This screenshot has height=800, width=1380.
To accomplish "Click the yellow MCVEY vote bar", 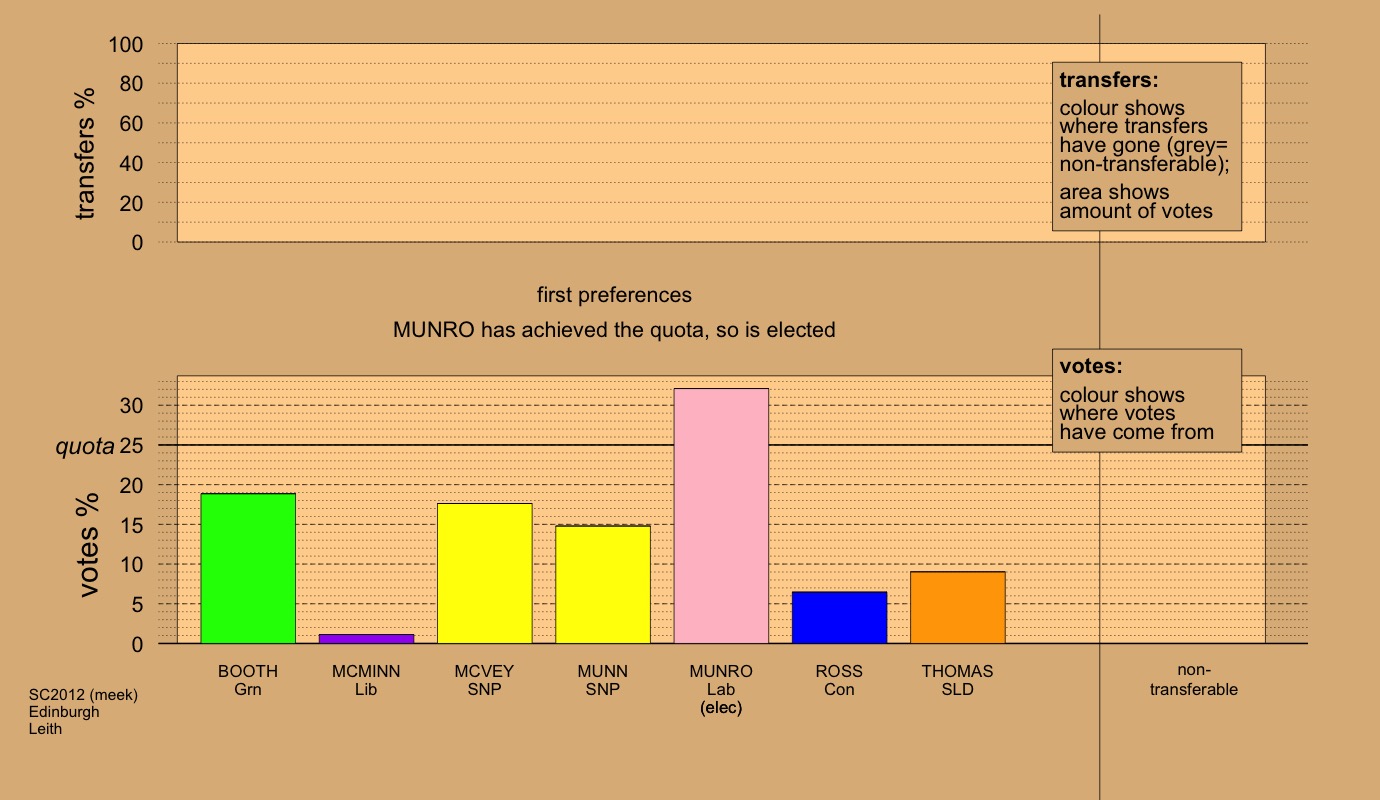I will 484,573.
